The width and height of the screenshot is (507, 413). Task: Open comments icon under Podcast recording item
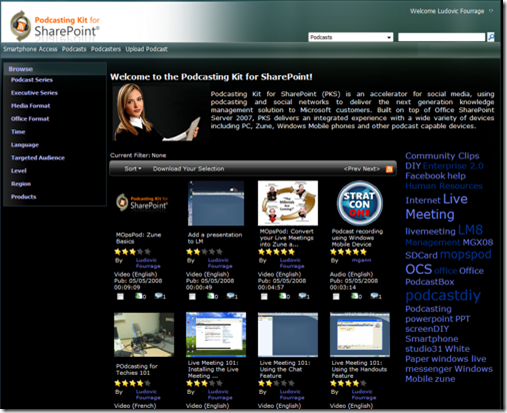tap(375, 296)
